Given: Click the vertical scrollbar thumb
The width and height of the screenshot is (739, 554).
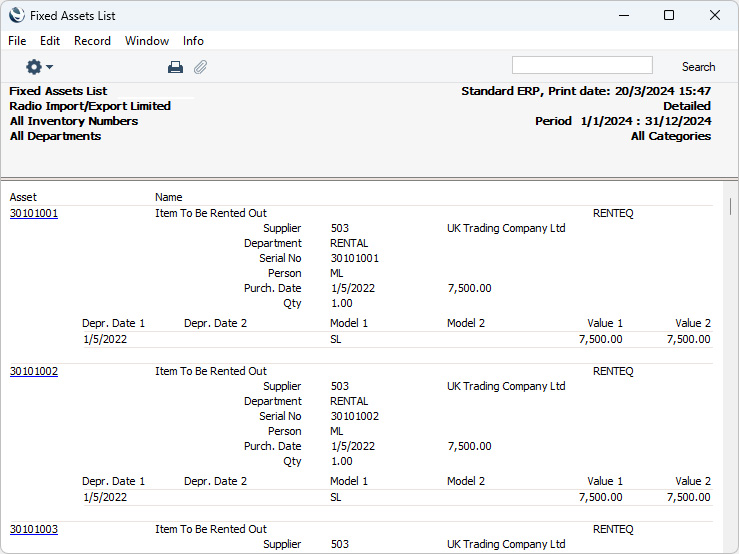Looking at the screenshot, I should [x=731, y=206].
